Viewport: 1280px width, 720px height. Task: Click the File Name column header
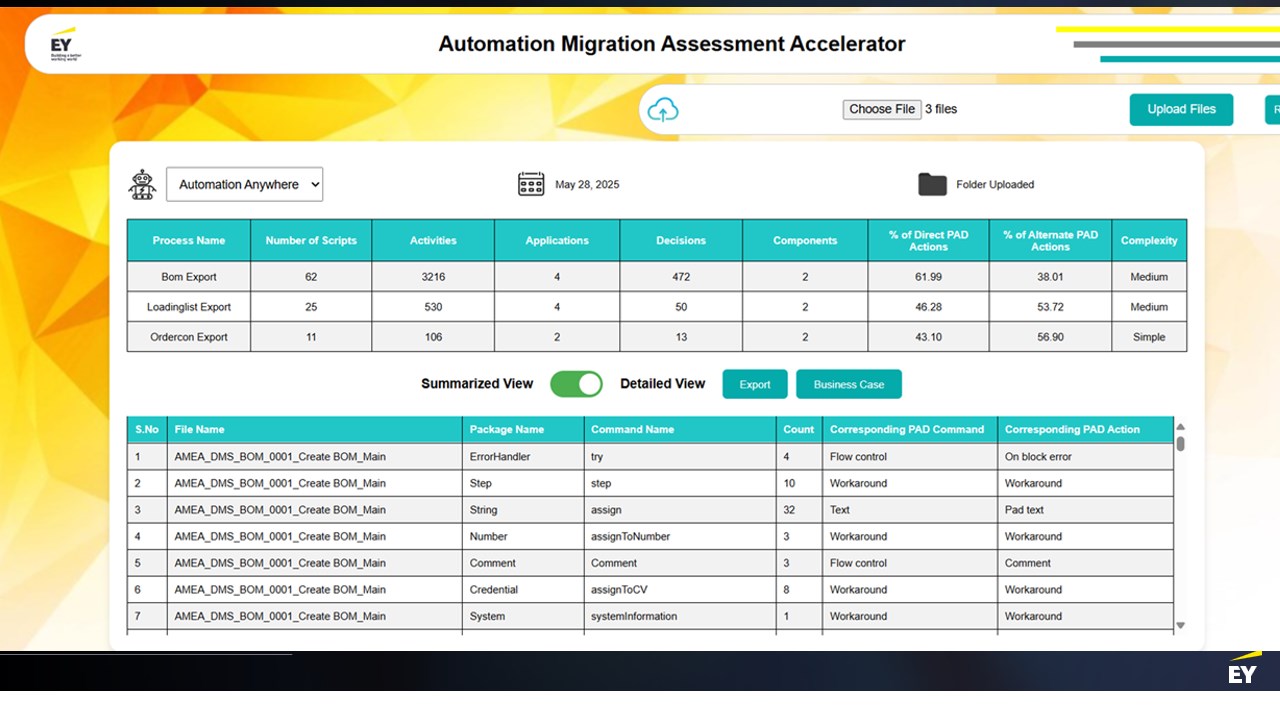[315, 429]
